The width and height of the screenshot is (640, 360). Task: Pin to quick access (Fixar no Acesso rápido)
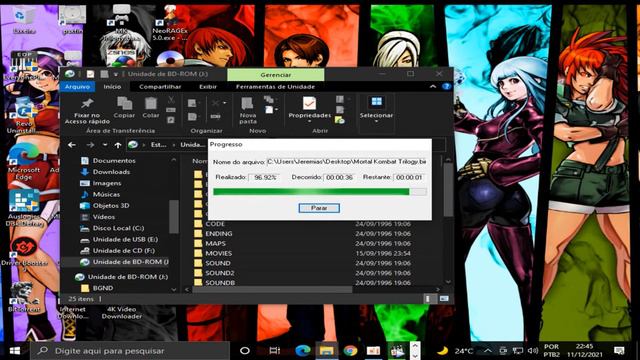87,111
